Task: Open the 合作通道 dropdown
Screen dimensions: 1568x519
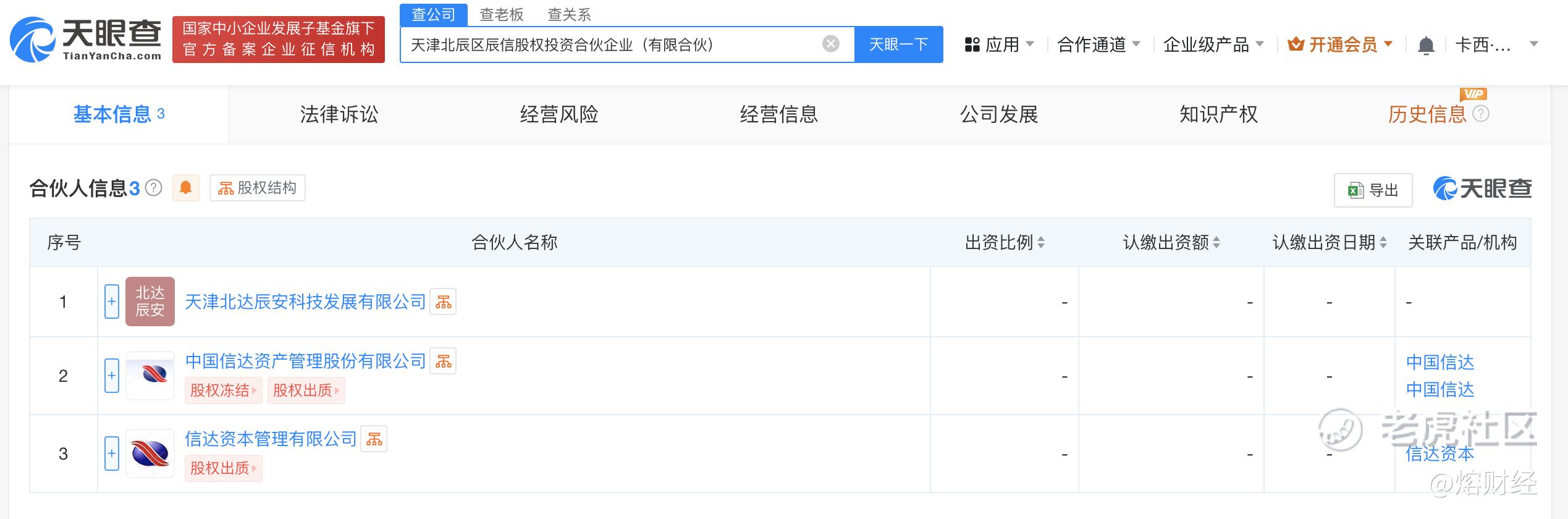Action: (1098, 44)
